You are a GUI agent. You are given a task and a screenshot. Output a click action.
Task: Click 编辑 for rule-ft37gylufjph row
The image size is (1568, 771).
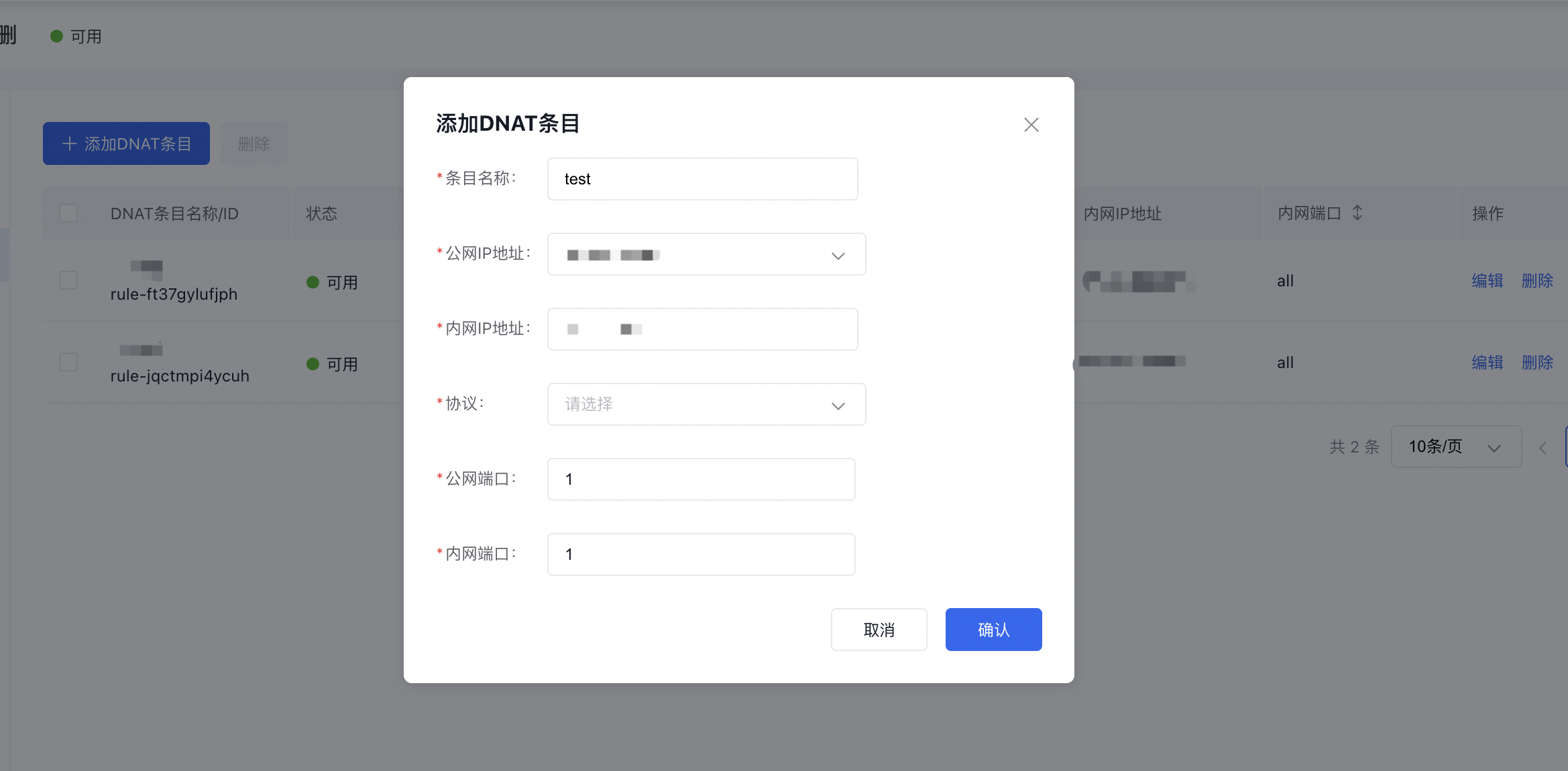pos(1487,281)
